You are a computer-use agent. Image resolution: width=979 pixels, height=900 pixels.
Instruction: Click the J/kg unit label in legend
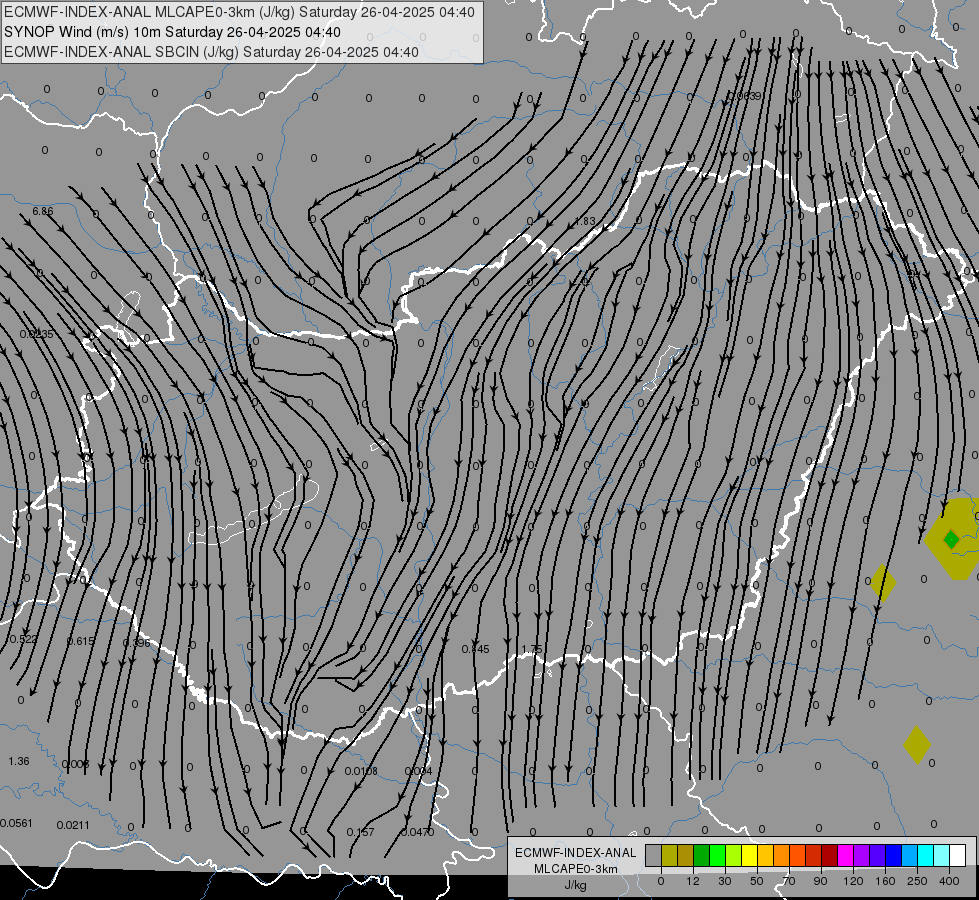tap(576, 885)
